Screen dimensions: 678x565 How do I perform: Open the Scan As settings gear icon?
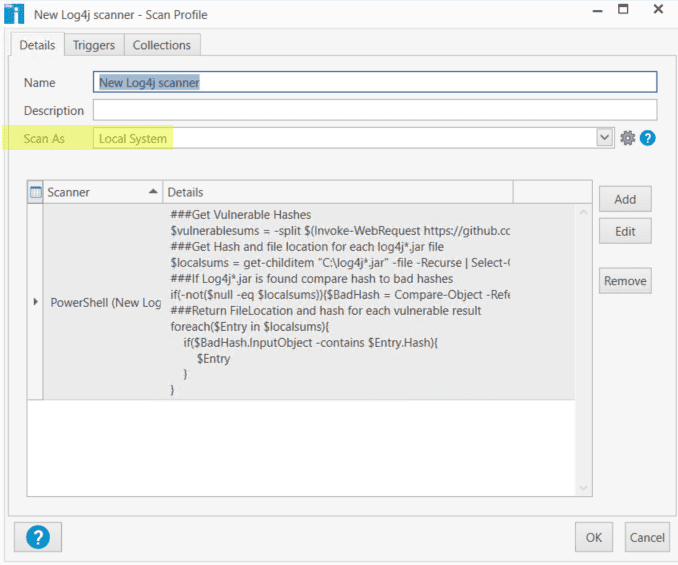click(627, 138)
